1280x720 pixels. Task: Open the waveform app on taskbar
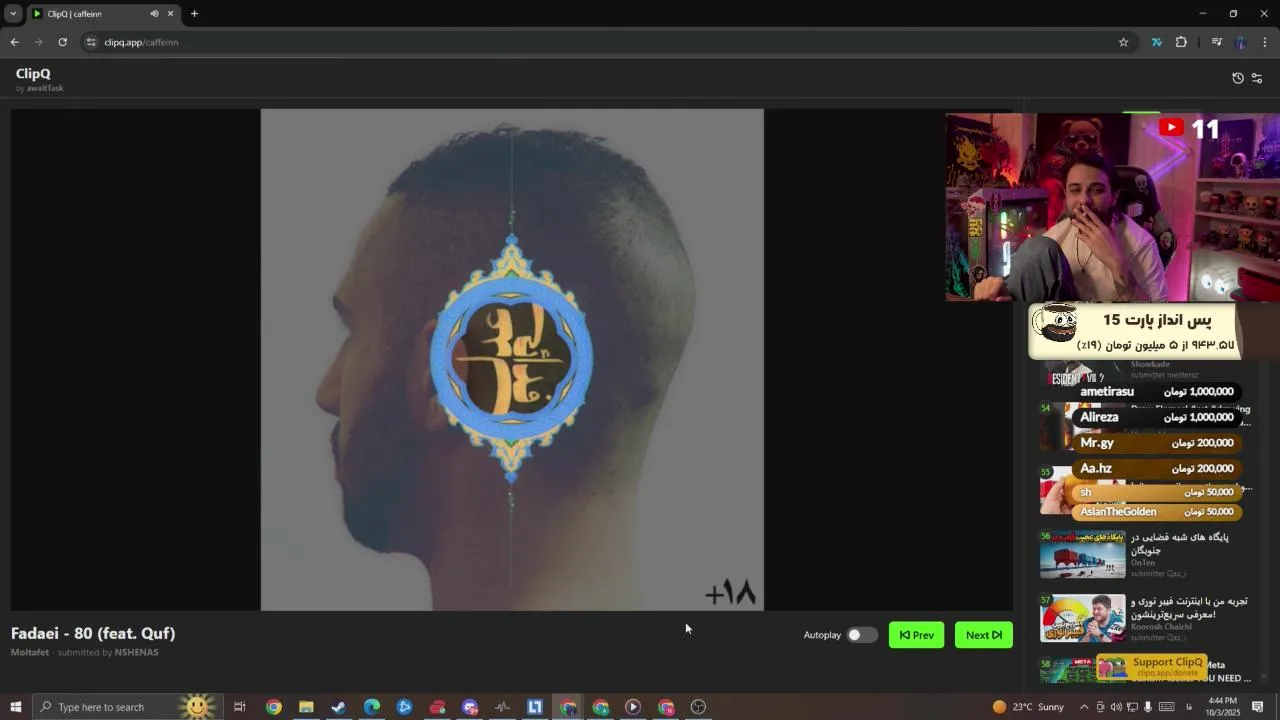(x=503, y=707)
